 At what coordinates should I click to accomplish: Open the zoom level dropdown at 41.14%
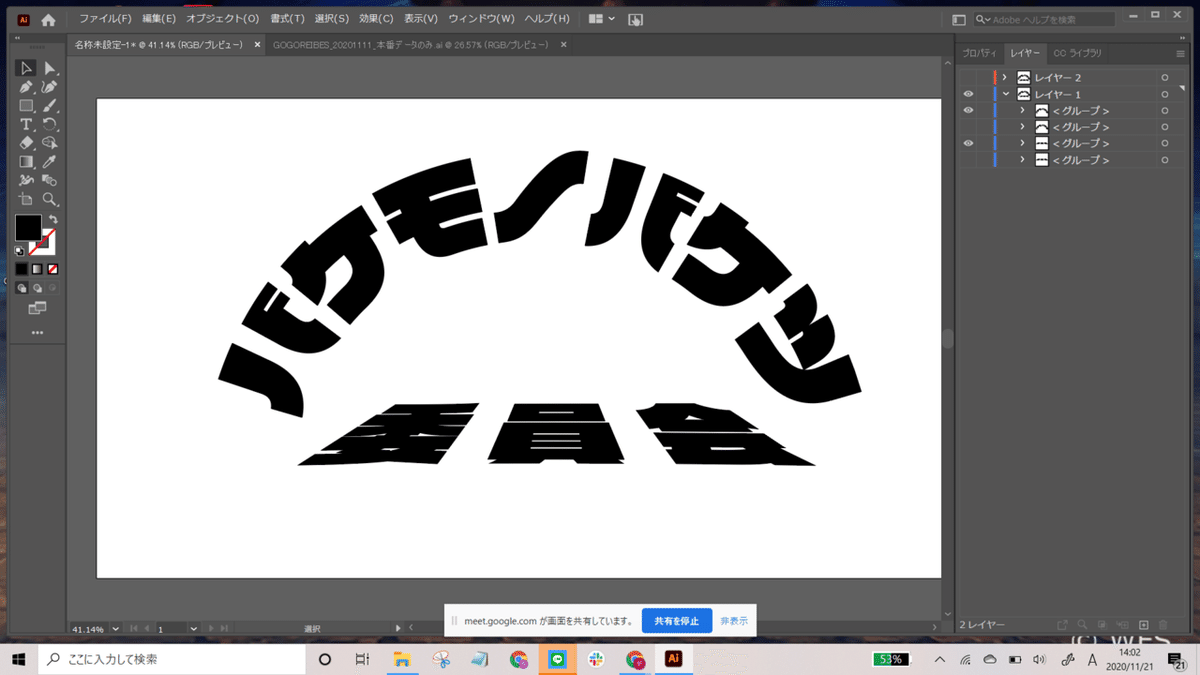click(116, 629)
